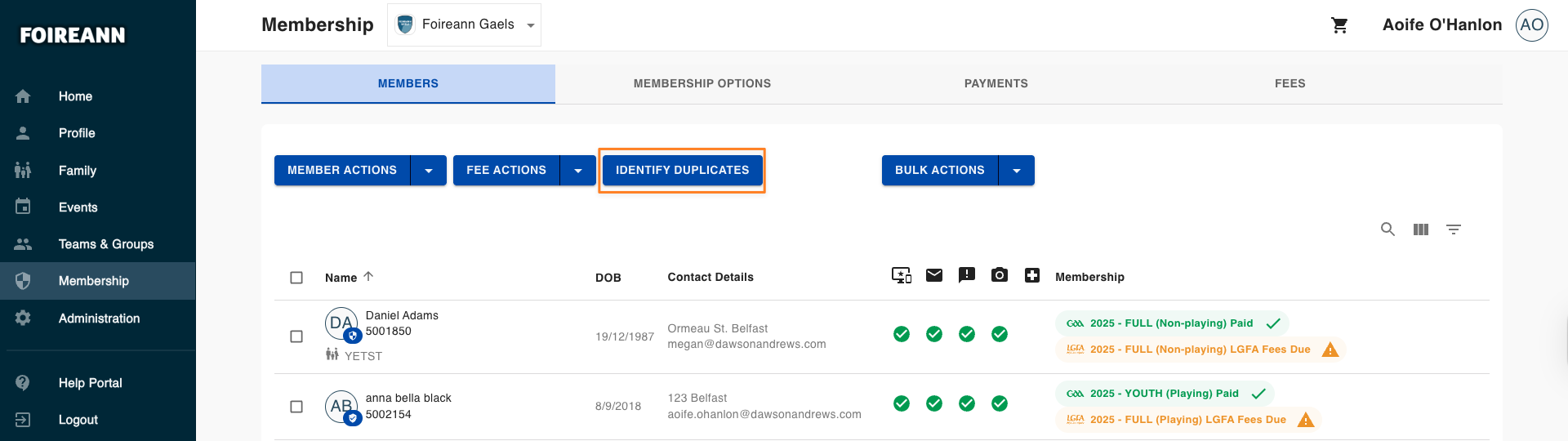Check the Daniel Adams row checkbox
Viewport: 1568px width, 441px height.
[296, 336]
